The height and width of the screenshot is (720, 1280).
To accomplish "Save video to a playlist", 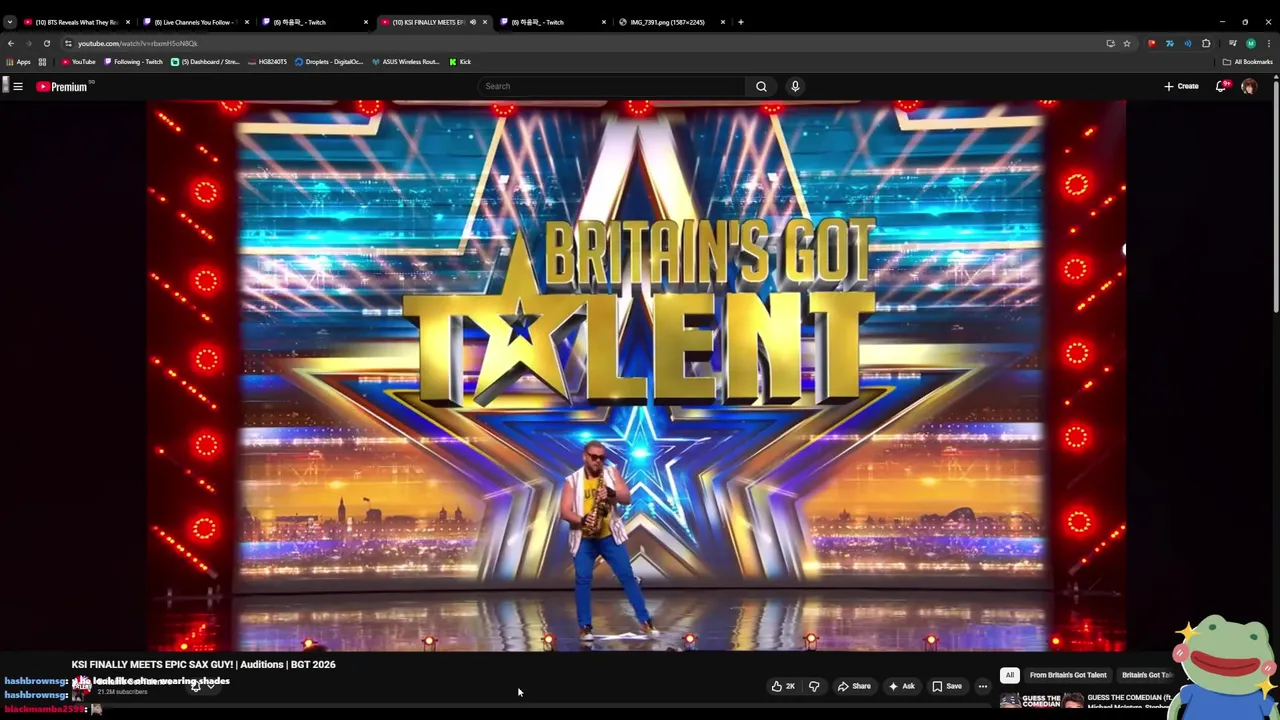I will pos(947,686).
